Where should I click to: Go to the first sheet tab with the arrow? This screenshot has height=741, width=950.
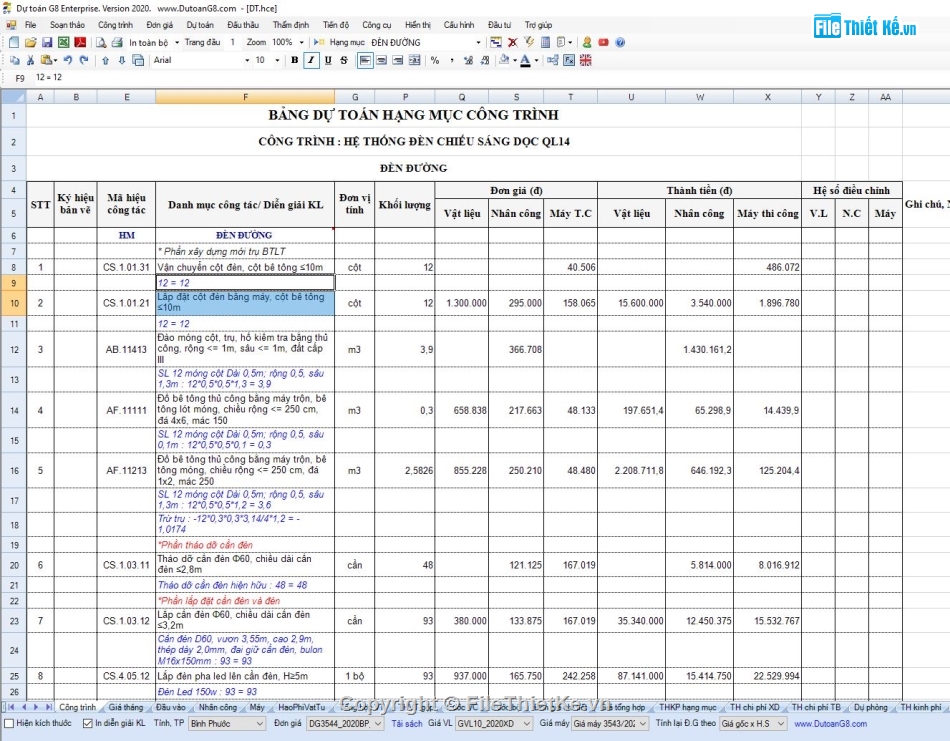click(11, 707)
